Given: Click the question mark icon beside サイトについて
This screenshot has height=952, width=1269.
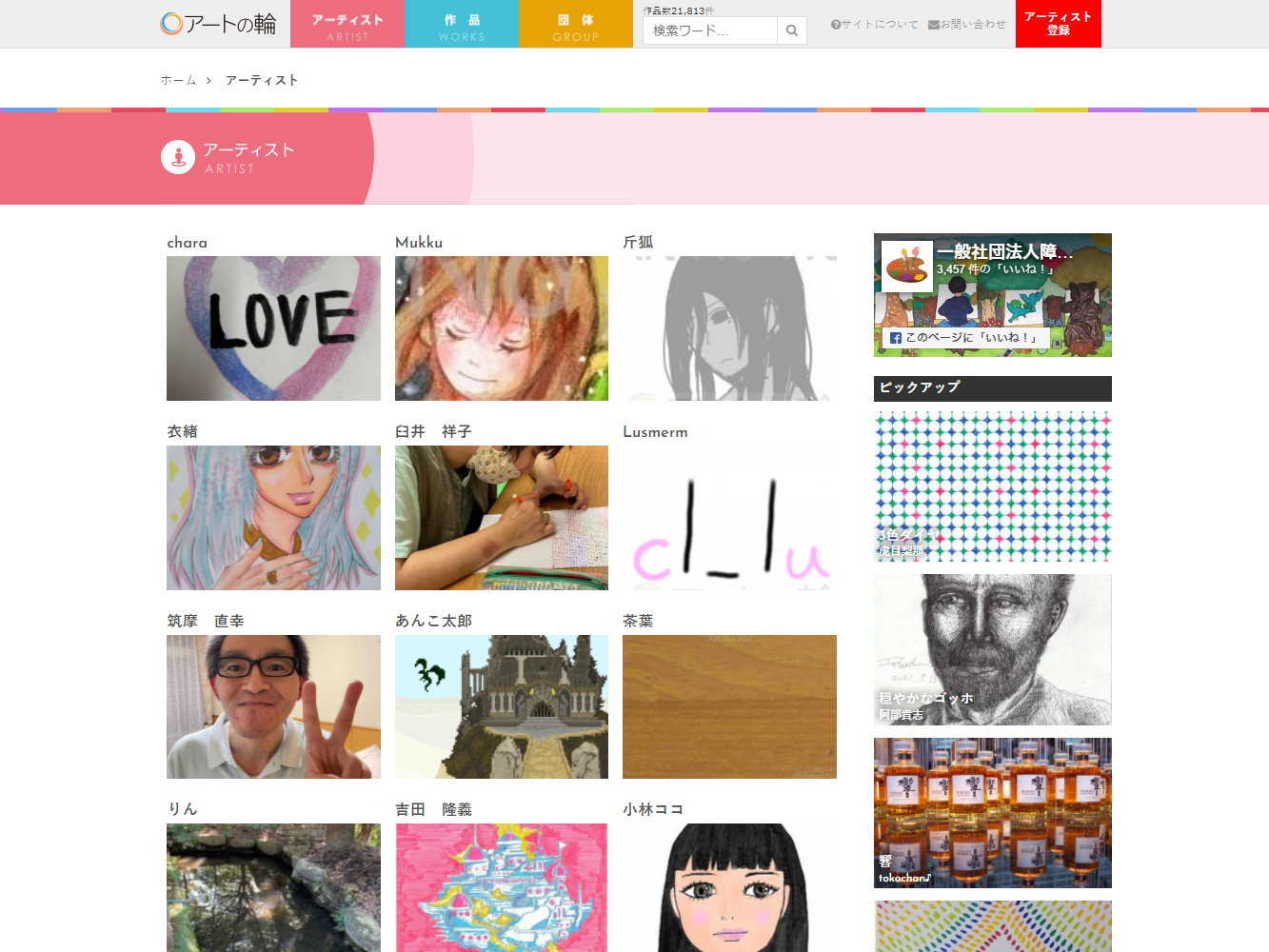Looking at the screenshot, I should coord(835,25).
